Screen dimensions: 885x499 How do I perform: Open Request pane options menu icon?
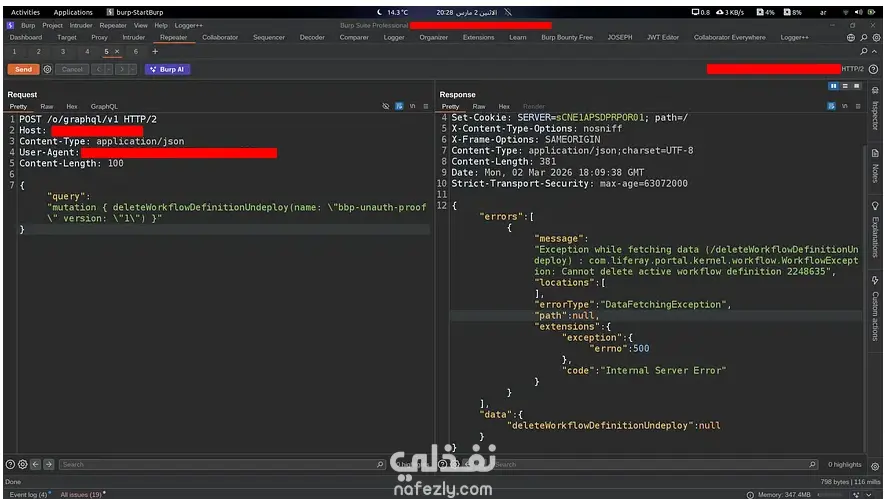pos(426,106)
